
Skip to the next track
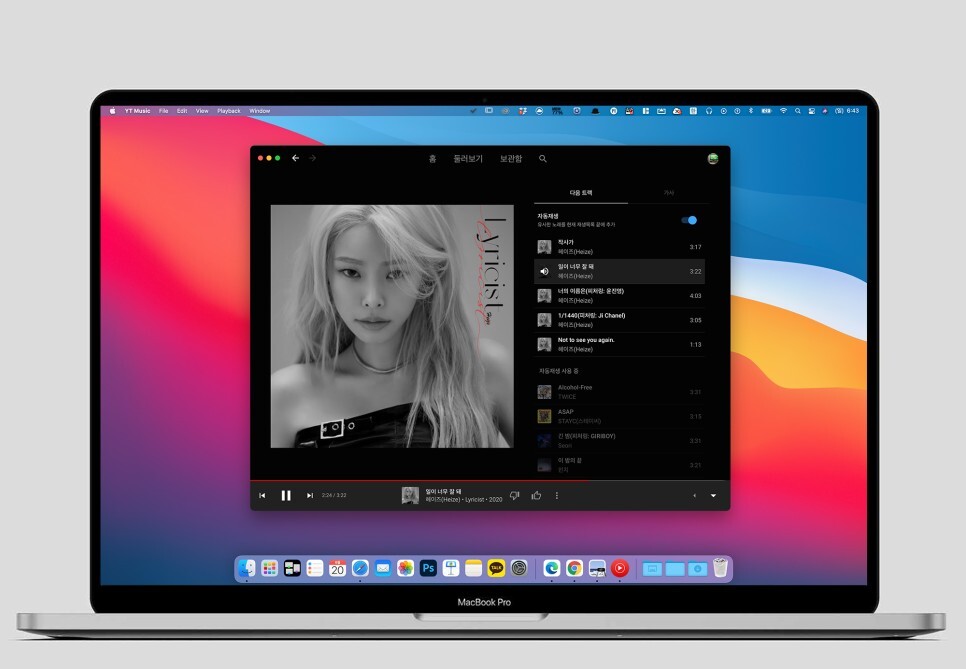point(310,495)
